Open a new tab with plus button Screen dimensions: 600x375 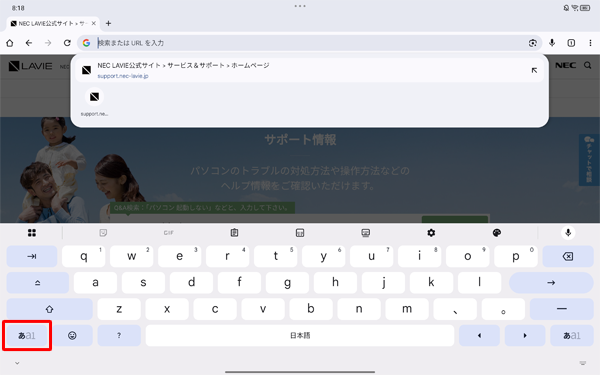(x=108, y=23)
